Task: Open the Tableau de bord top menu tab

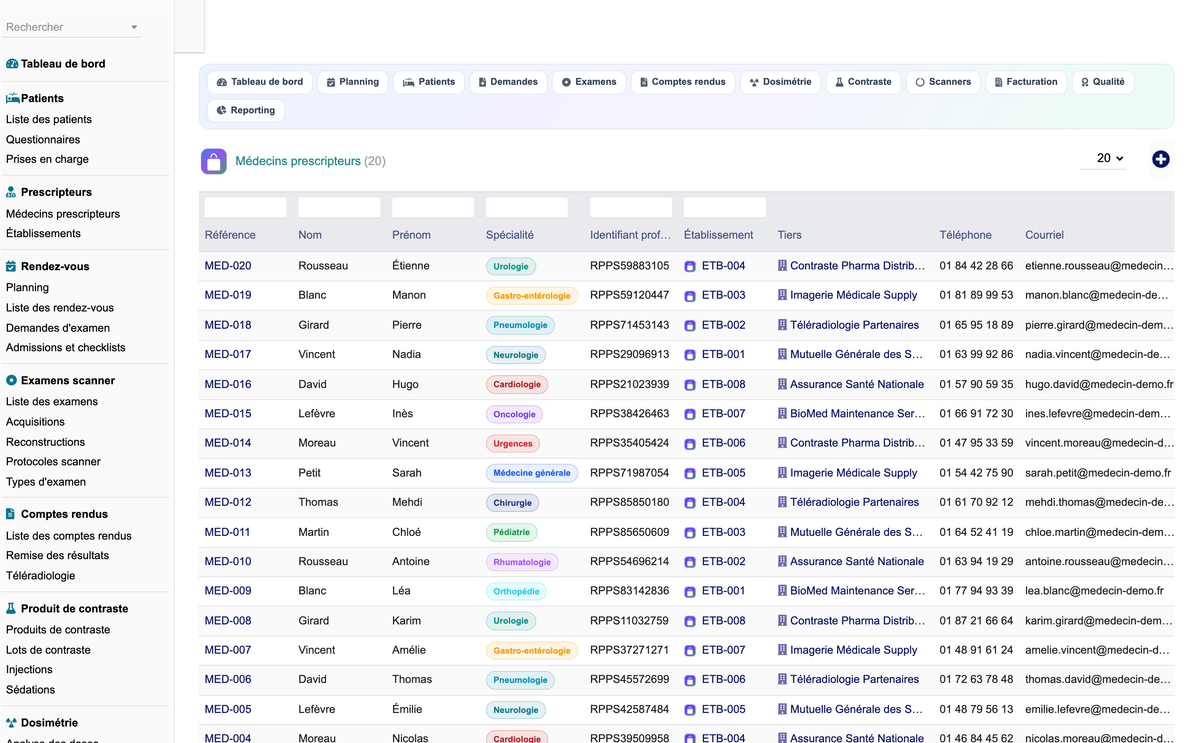Action: click(x=260, y=82)
